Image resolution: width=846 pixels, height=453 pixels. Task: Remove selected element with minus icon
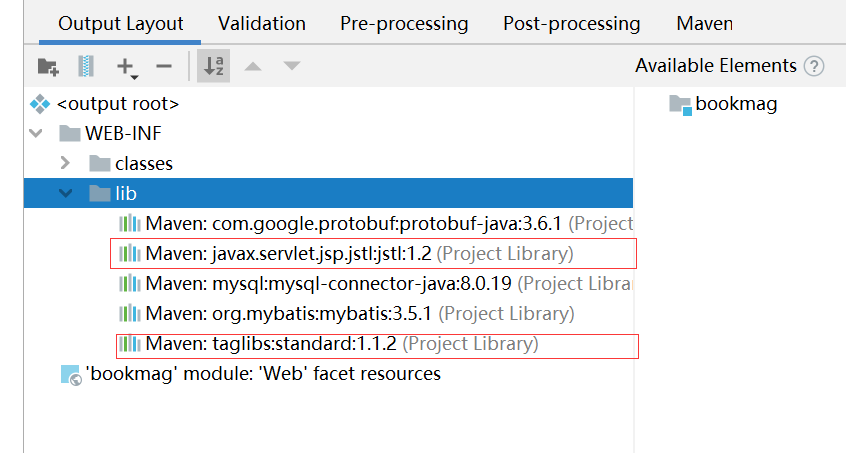[165, 67]
